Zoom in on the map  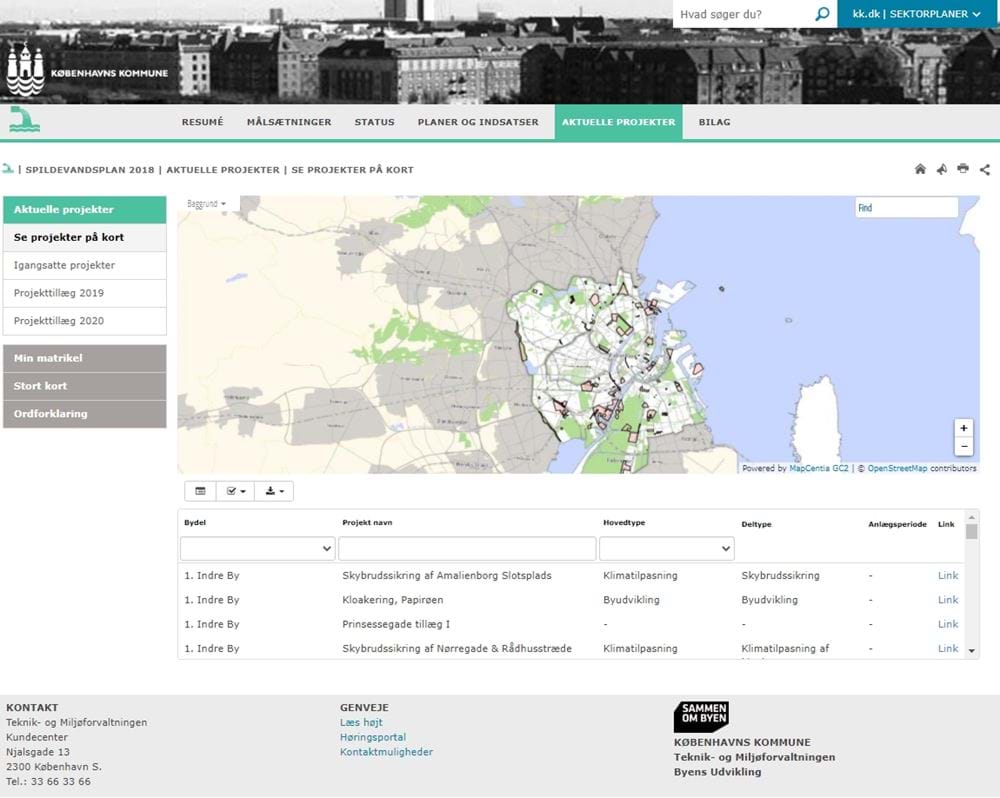pos(963,427)
